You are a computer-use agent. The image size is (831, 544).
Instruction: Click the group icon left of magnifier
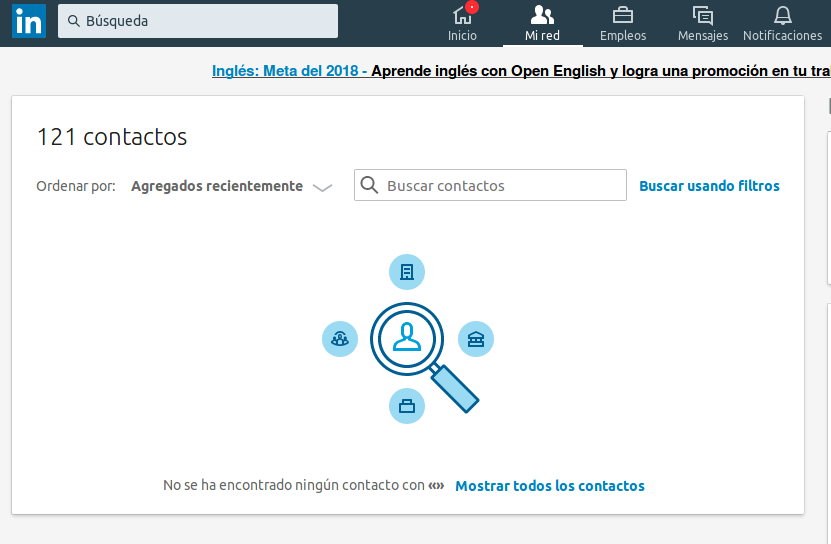point(340,339)
